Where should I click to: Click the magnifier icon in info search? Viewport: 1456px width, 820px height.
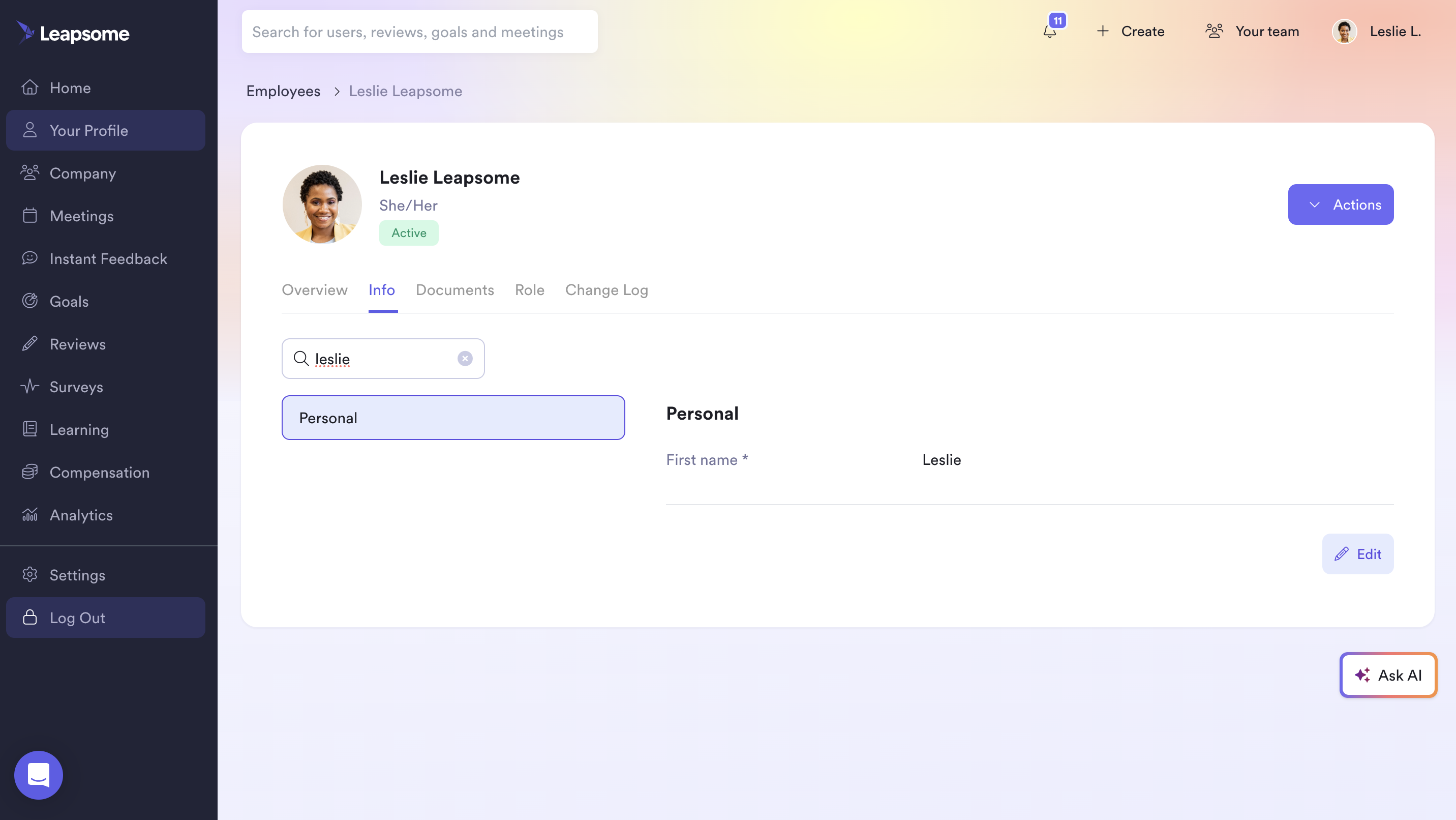[301, 359]
